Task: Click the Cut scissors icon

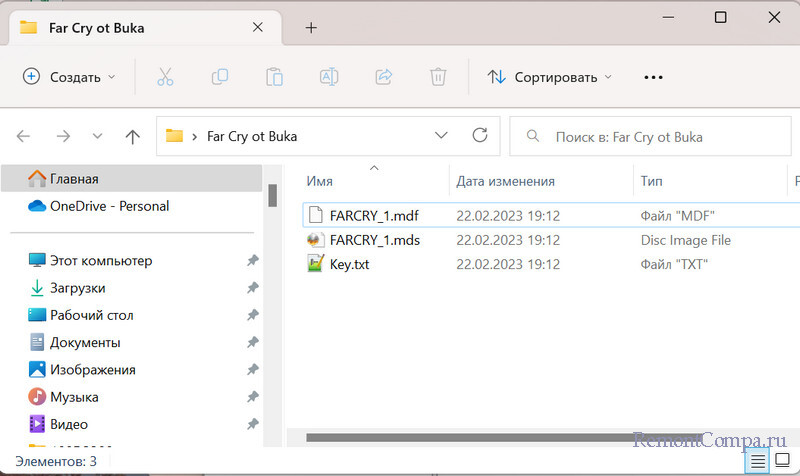Action: [165, 77]
